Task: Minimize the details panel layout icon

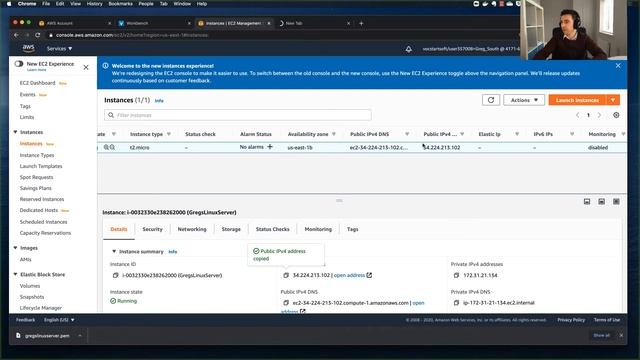Action: click(x=587, y=202)
